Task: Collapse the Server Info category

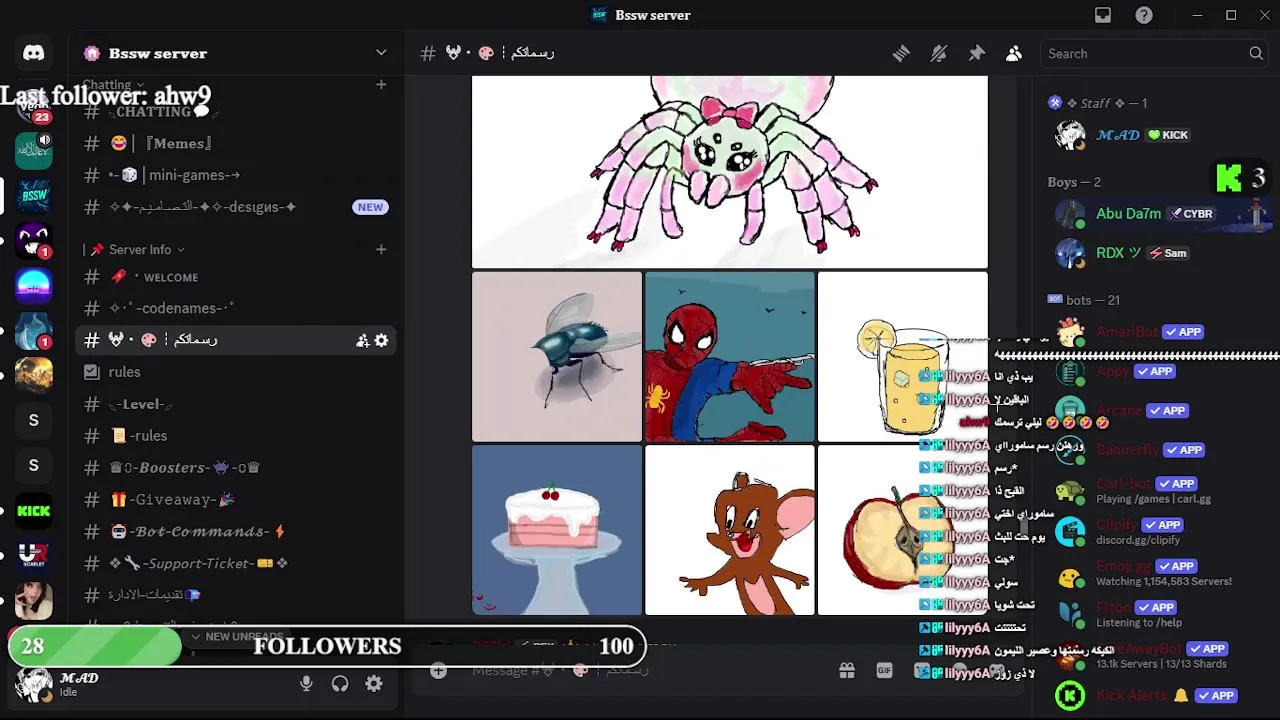Action: (140, 249)
